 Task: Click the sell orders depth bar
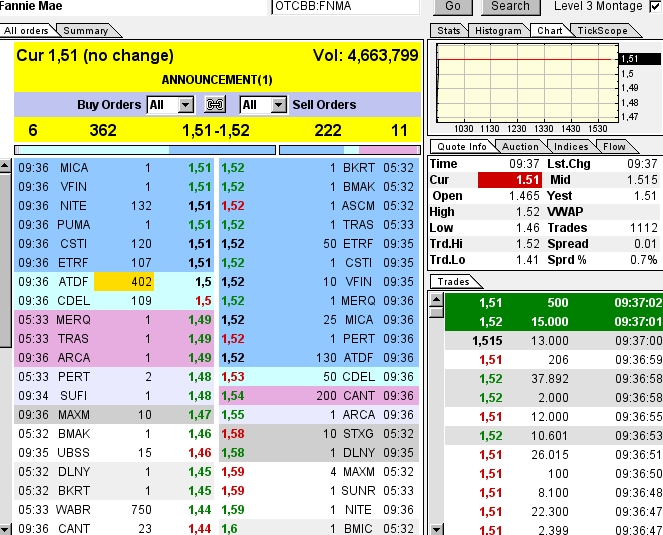350,150
